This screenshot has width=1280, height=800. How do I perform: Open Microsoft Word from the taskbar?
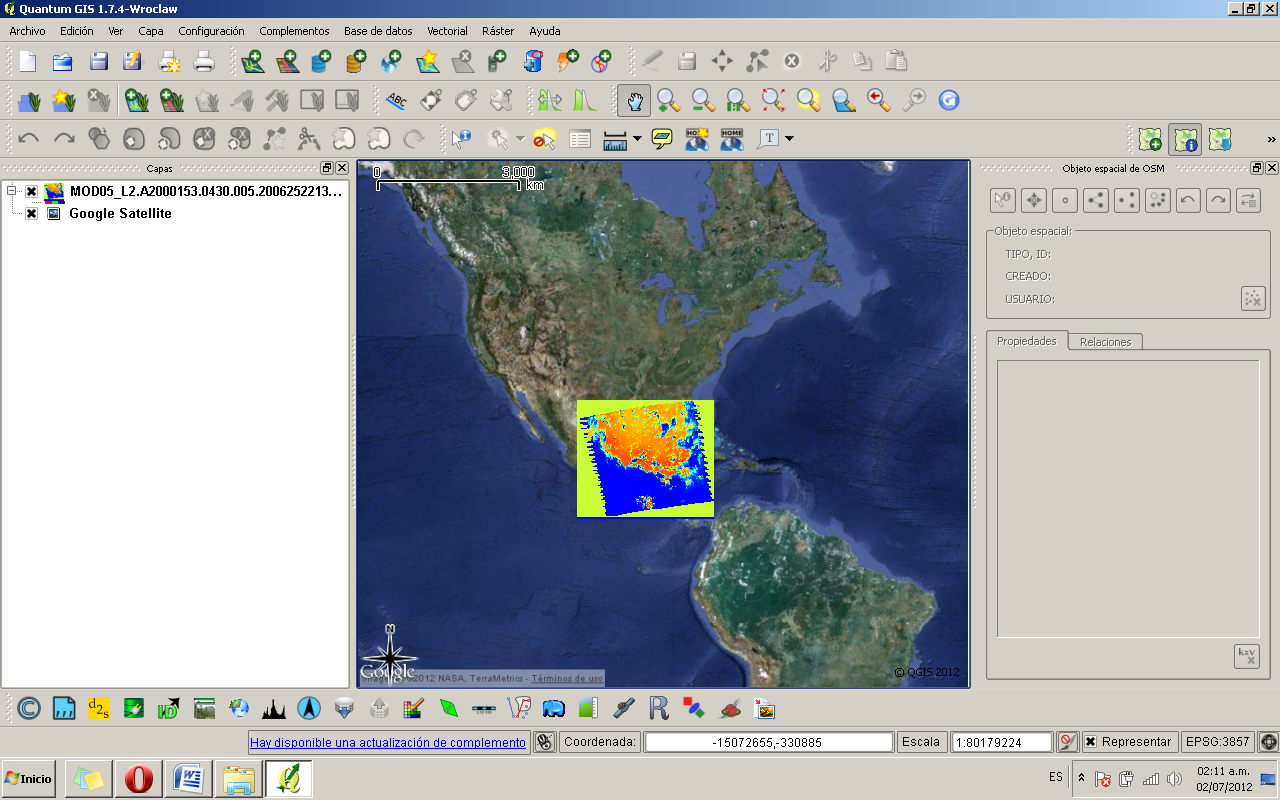click(189, 778)
